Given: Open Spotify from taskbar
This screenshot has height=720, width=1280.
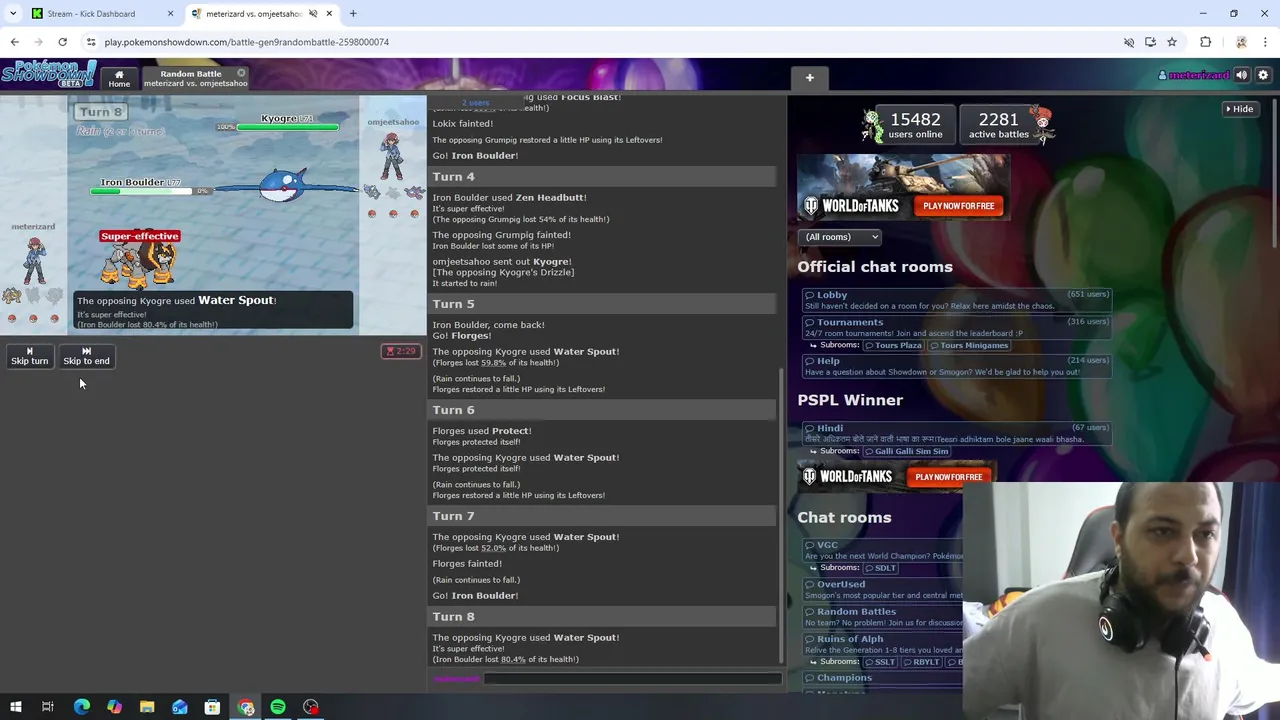Looking at the screenshot, I should pyautogui.click(x=278, y=707).
